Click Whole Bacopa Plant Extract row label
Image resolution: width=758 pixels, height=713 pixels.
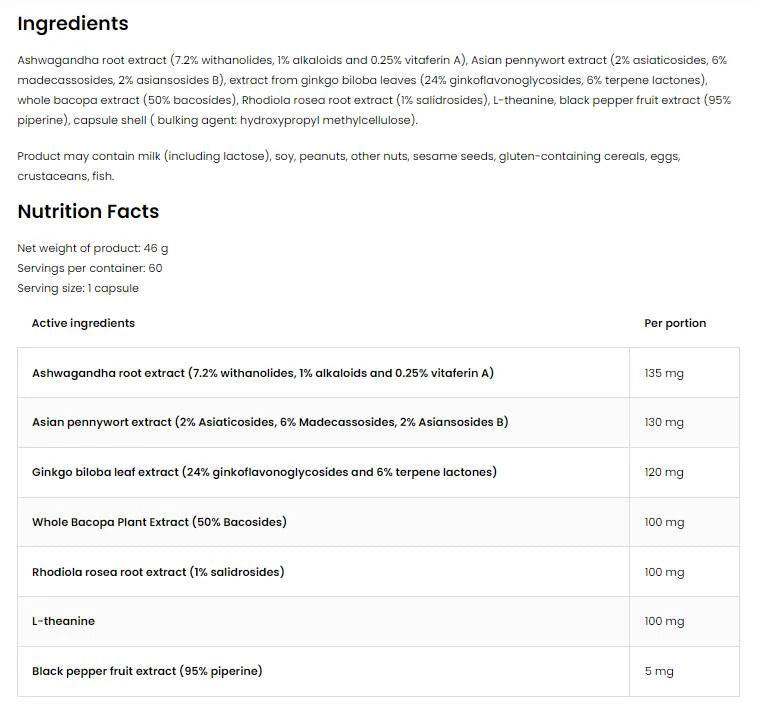(159, 522)
